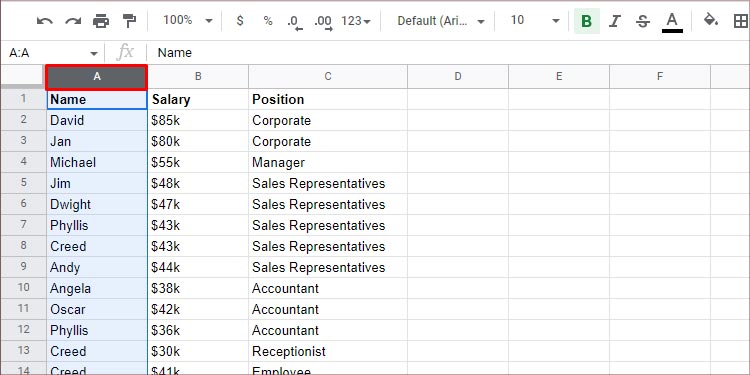The width and height of the screenshot is (750, 375).
Task: Open the 123 more formats menu
Action: (x=356, y=21)
